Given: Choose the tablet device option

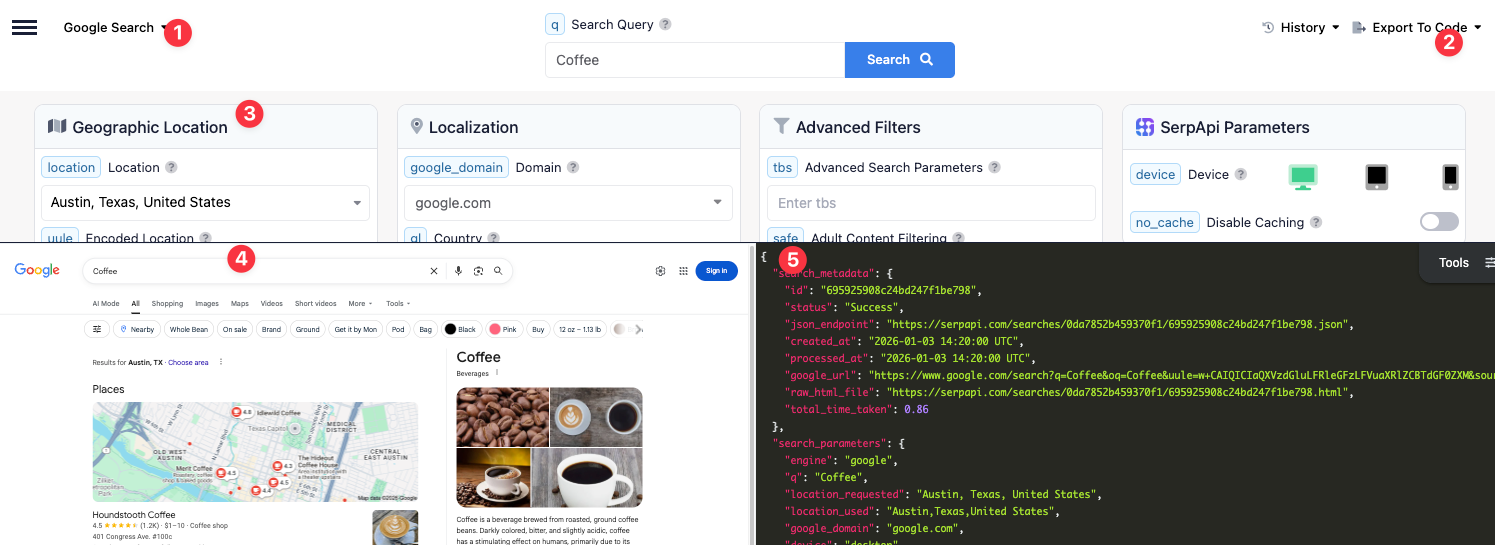Looking at the screenshot, I should coord(1377,176).
